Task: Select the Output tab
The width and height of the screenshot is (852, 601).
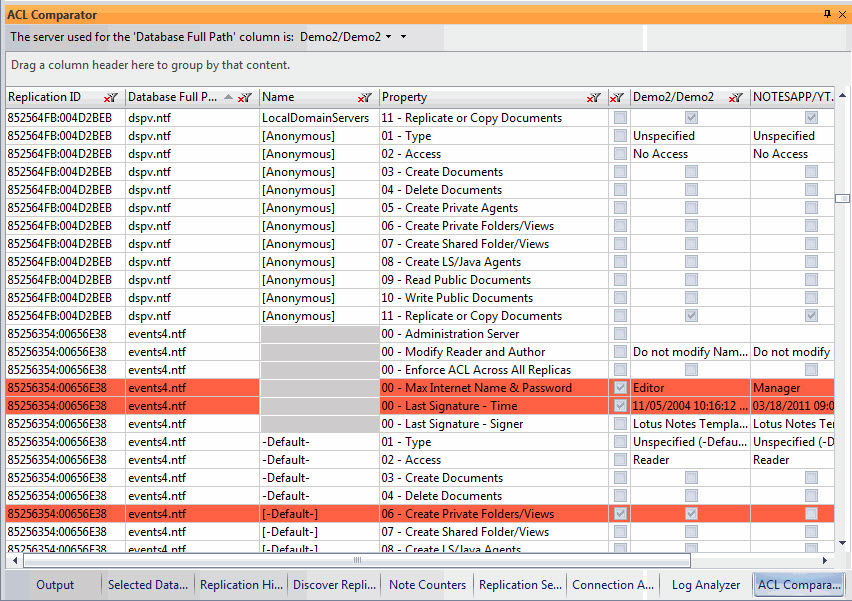Action: (x=55, y=585)
